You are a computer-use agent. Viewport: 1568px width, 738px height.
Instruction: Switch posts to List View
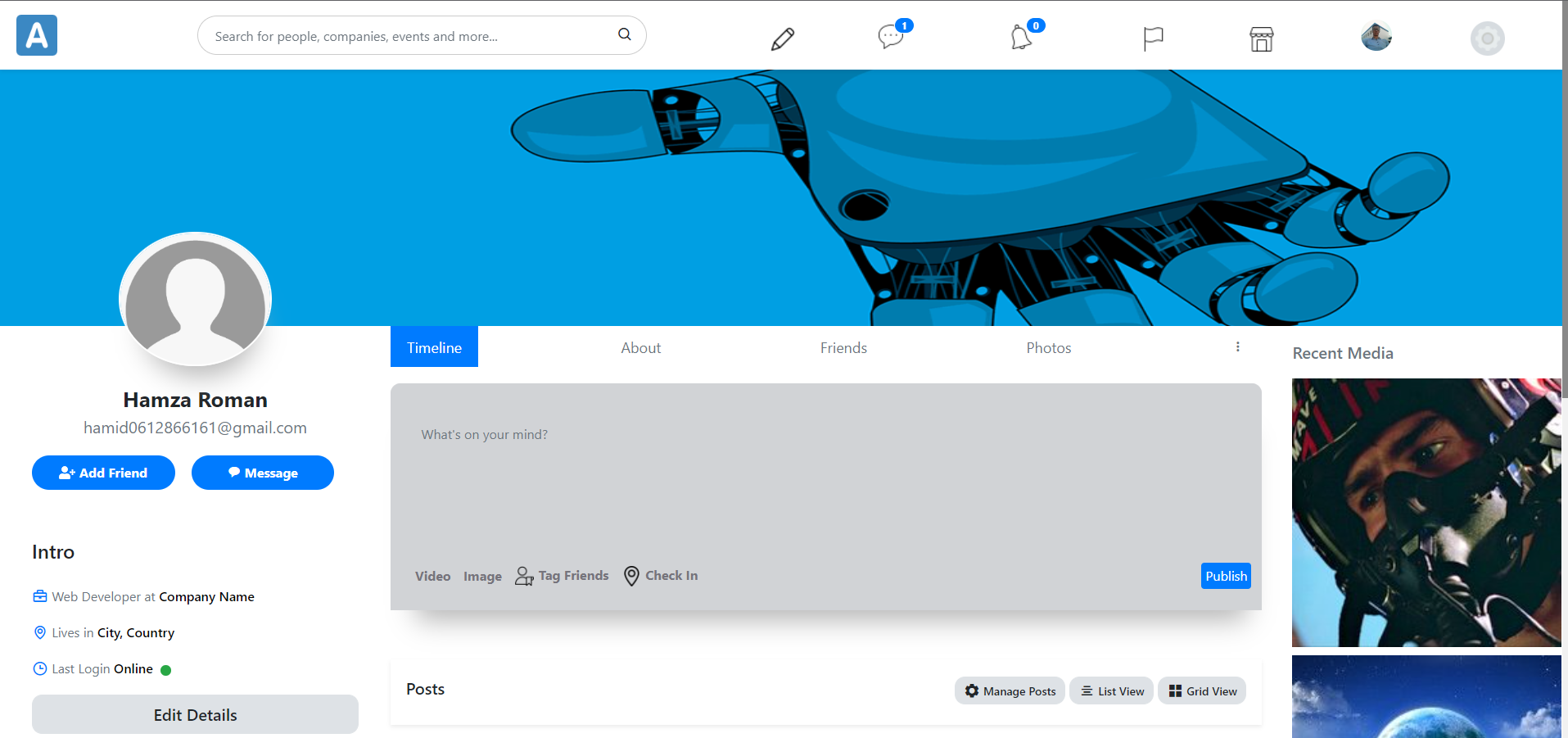click(1112, 690)
